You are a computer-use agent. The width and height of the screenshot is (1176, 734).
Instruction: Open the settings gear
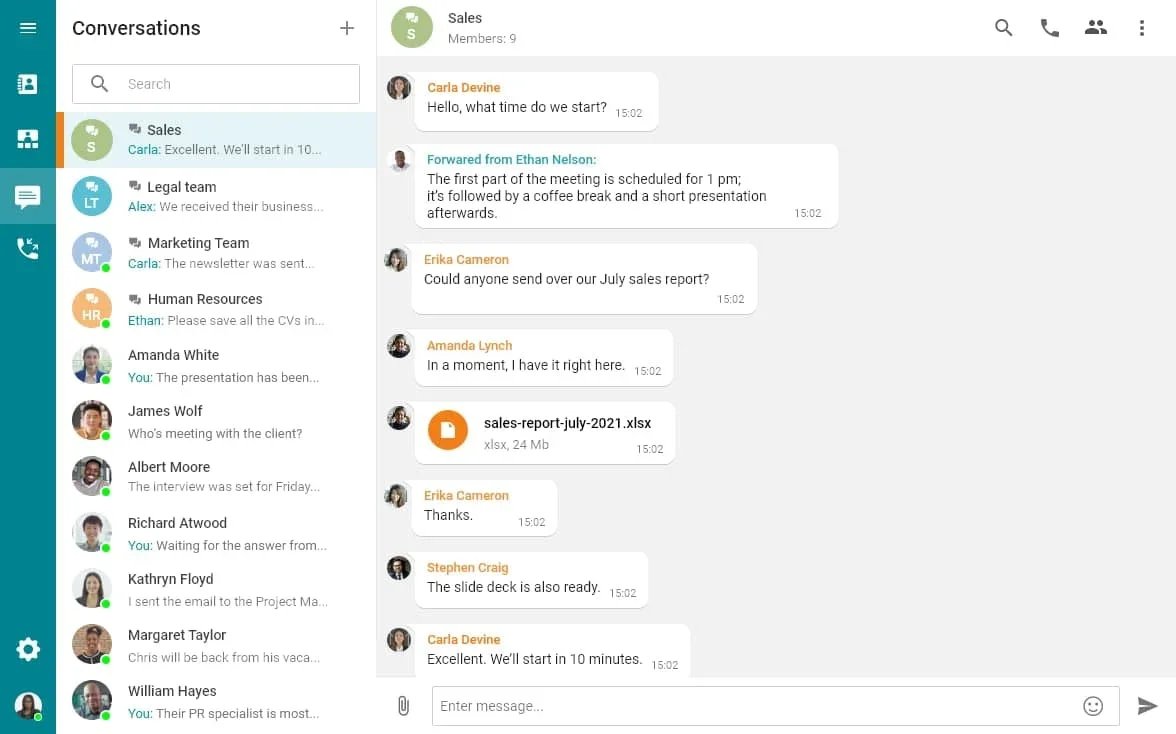tap(28, 649)
